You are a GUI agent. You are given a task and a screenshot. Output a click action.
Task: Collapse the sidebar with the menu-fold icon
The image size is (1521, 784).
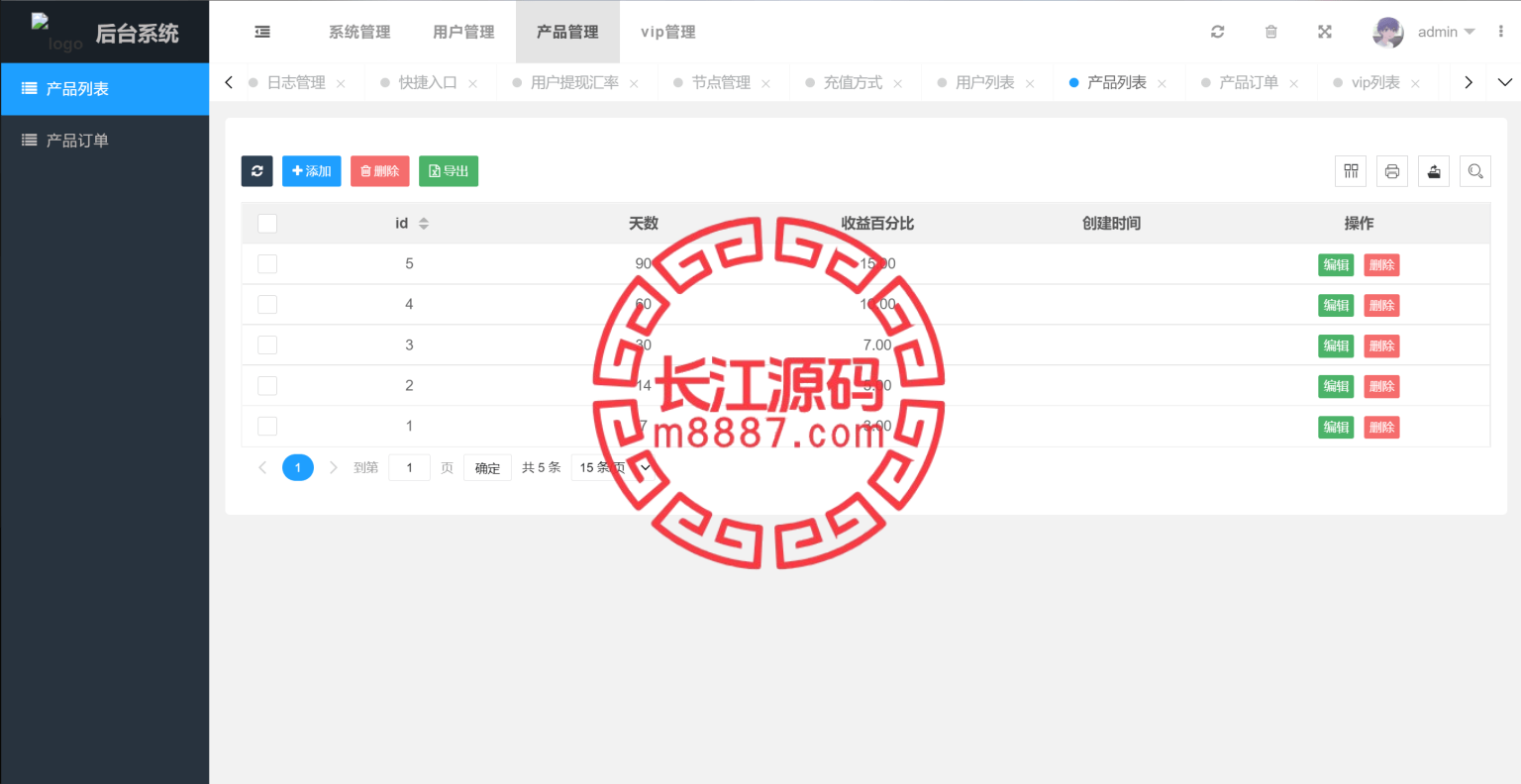(x=262, y=32)
